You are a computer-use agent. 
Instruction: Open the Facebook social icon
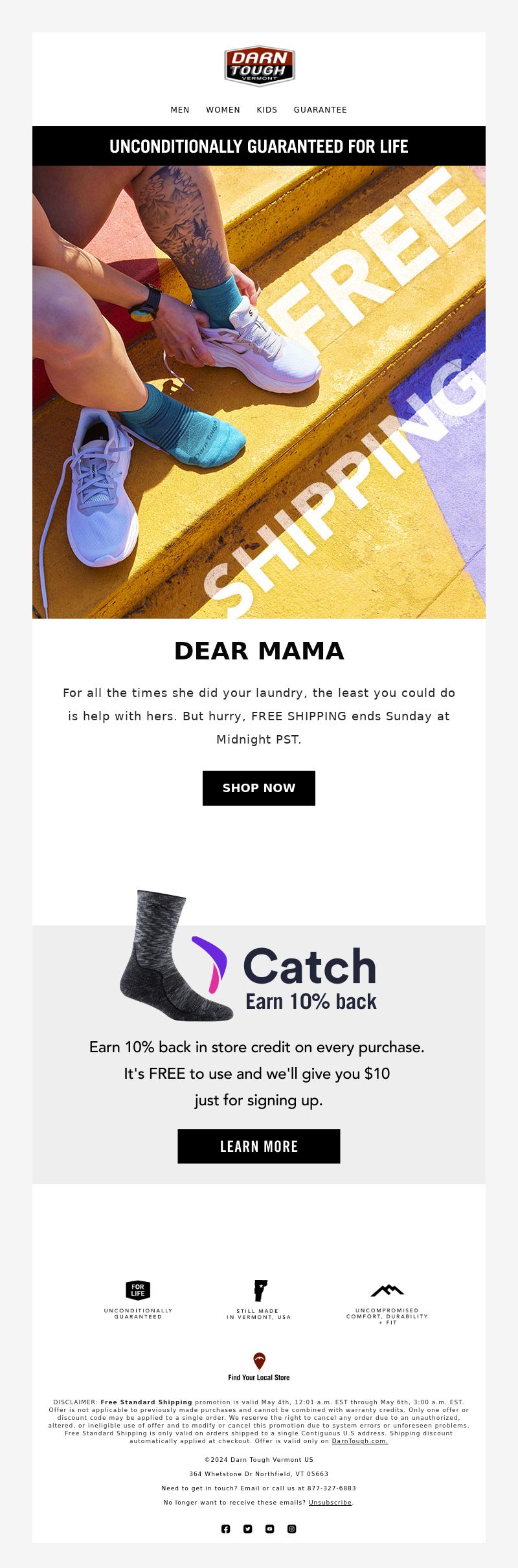click(x=226, y=1529)
